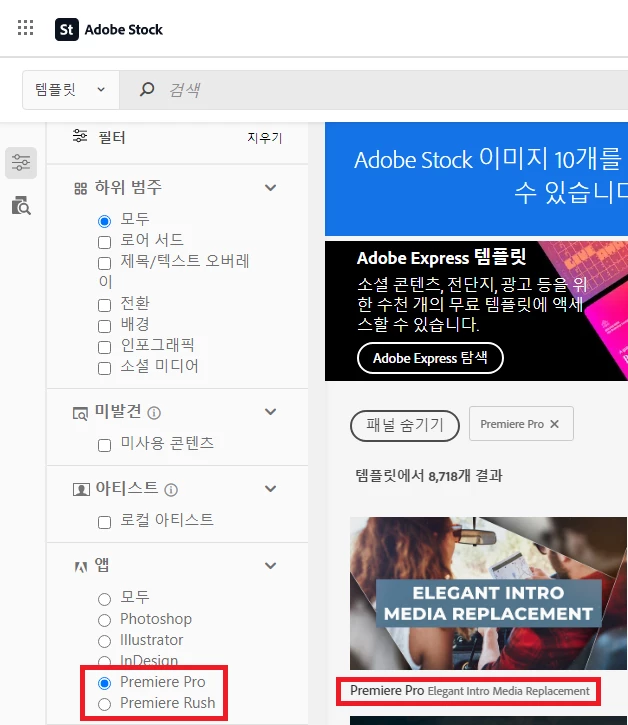Select the Illustrator app radio button

click(x=105, y=641)
